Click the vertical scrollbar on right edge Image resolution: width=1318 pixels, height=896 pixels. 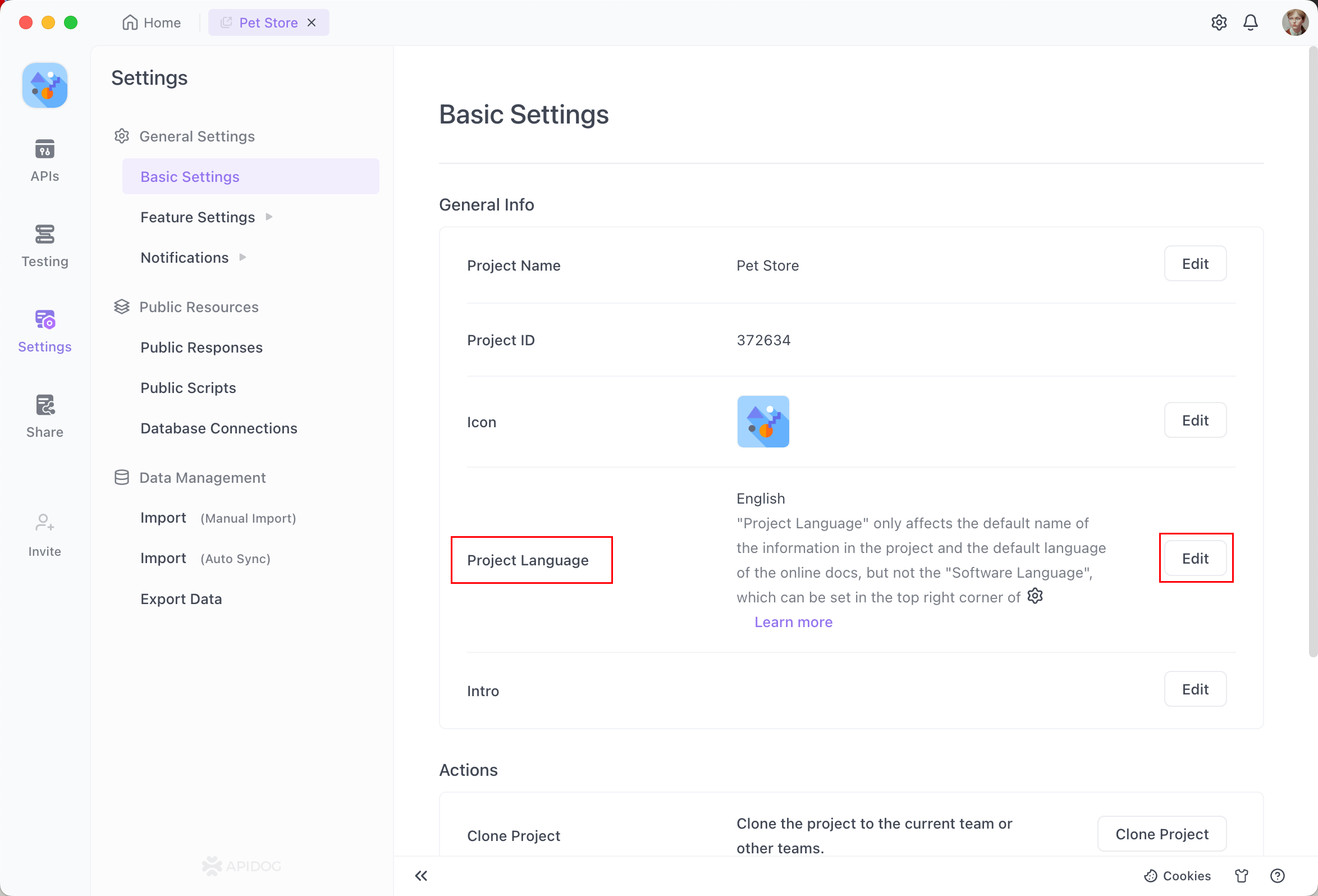point(1312,351)
